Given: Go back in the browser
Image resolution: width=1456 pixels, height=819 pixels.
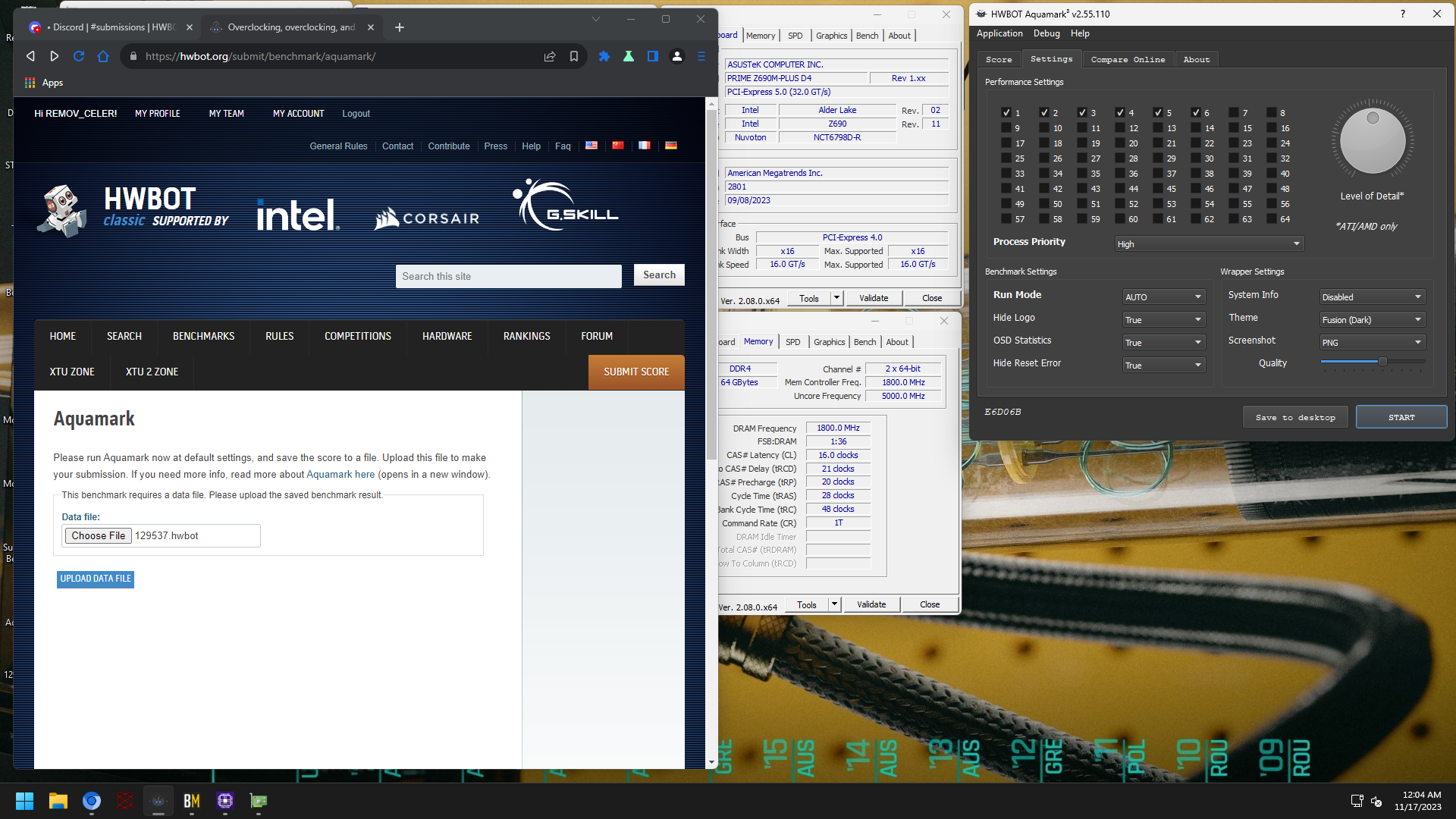Looking at the screenshot, I should pyautogui.click(x=30, y=56).
